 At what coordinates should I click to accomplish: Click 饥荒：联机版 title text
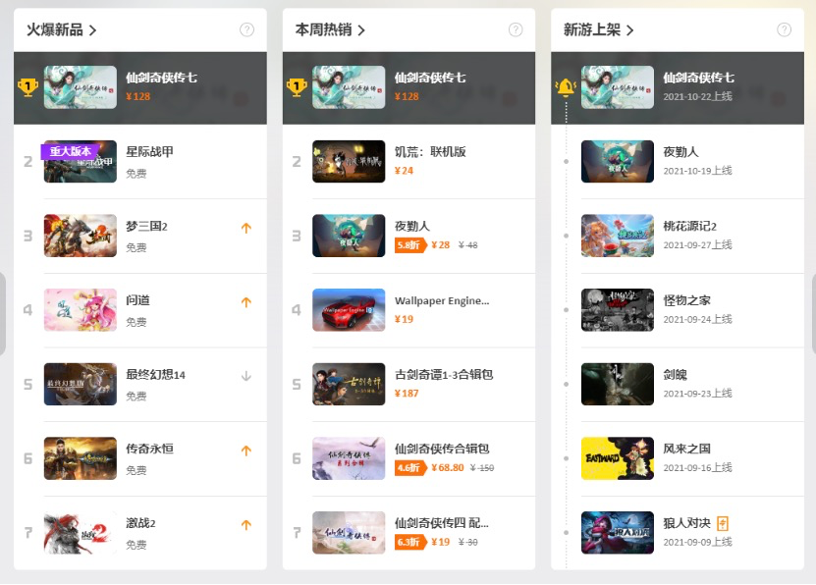click(x=430, y=151)
